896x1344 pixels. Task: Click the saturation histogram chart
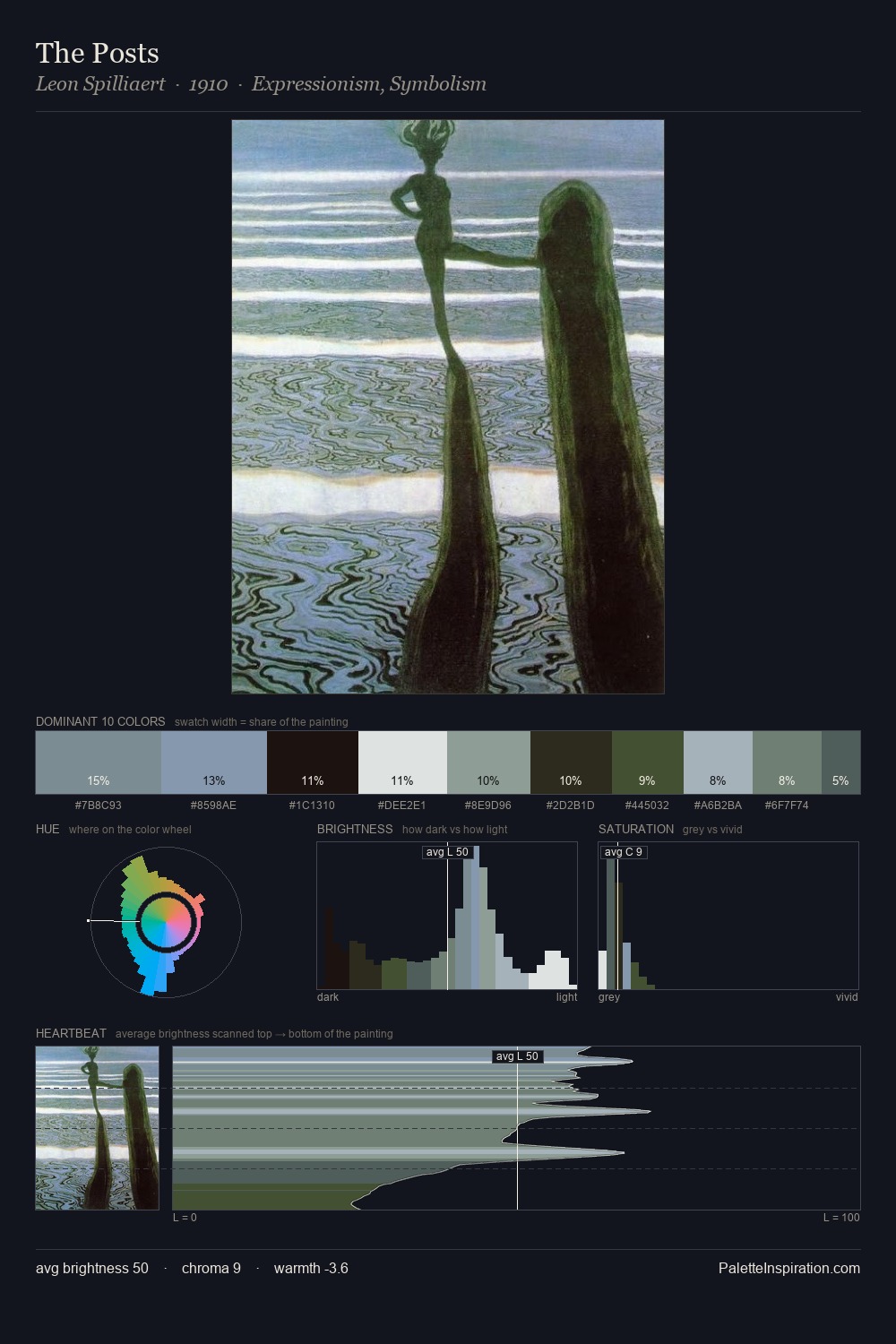pyautogui.click(x=728, y=916)
